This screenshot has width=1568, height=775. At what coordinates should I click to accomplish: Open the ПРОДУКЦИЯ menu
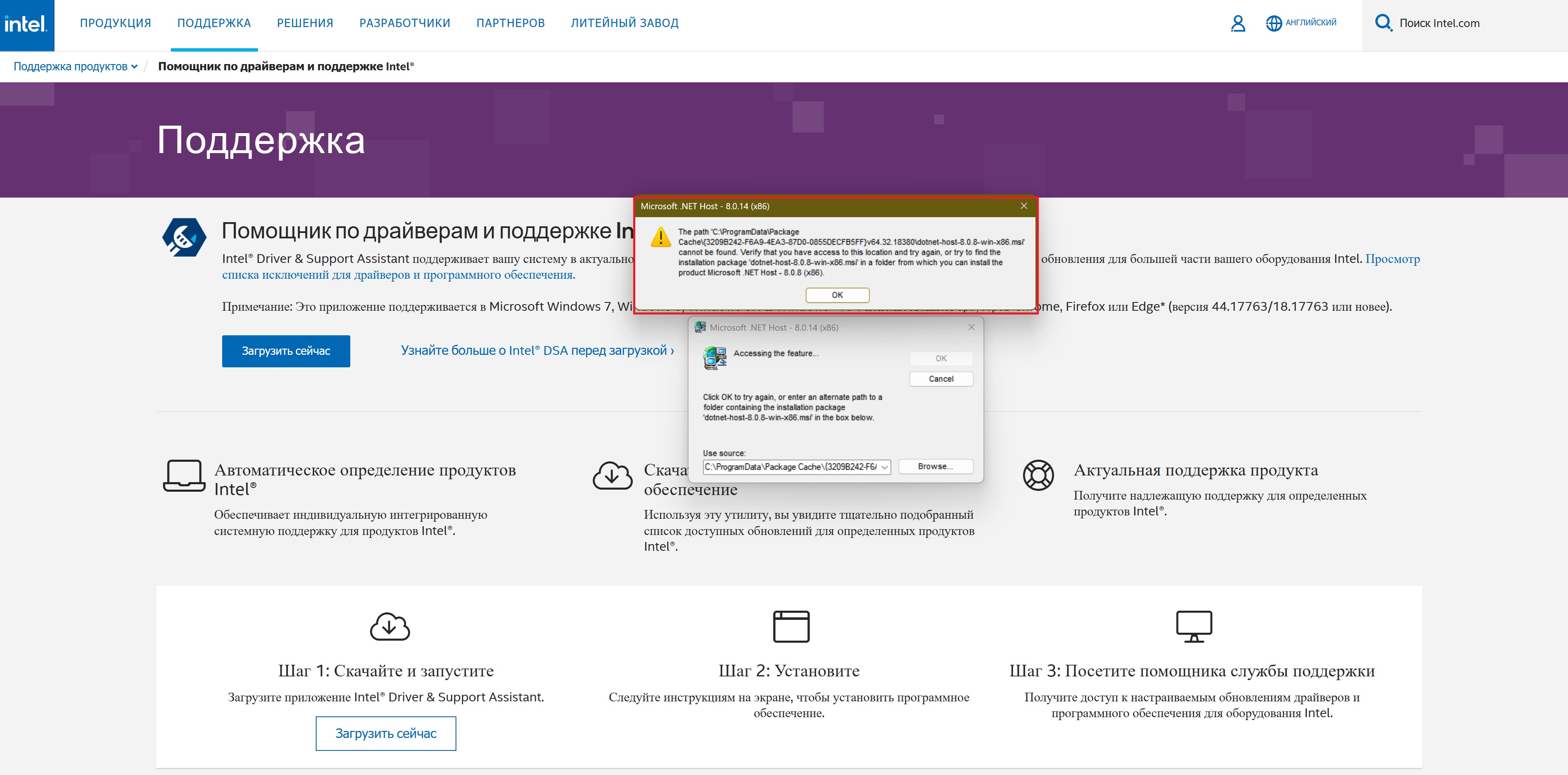click(x=116, y=23)
